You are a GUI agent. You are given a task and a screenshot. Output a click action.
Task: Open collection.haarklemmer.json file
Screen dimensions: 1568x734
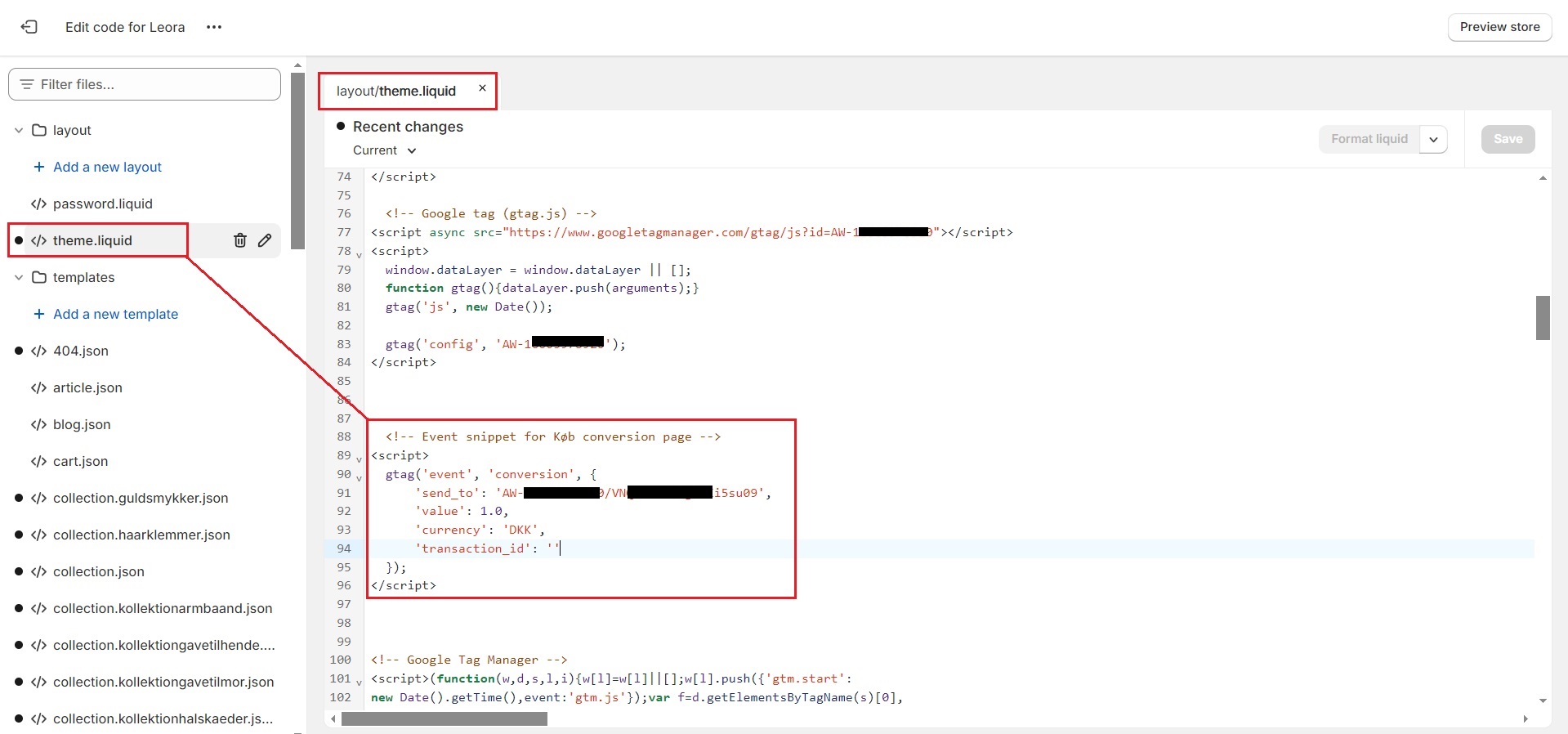coord(141,535)
